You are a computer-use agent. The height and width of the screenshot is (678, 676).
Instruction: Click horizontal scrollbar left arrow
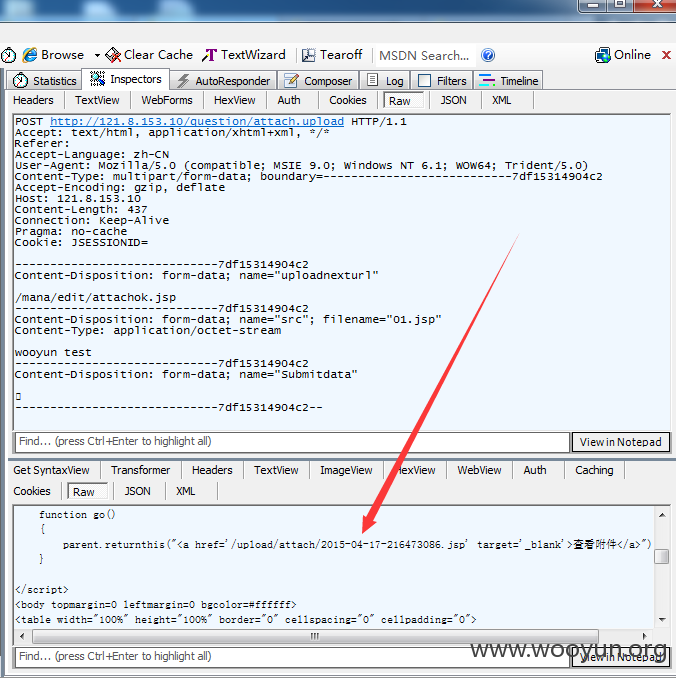[x=22, y=636]
